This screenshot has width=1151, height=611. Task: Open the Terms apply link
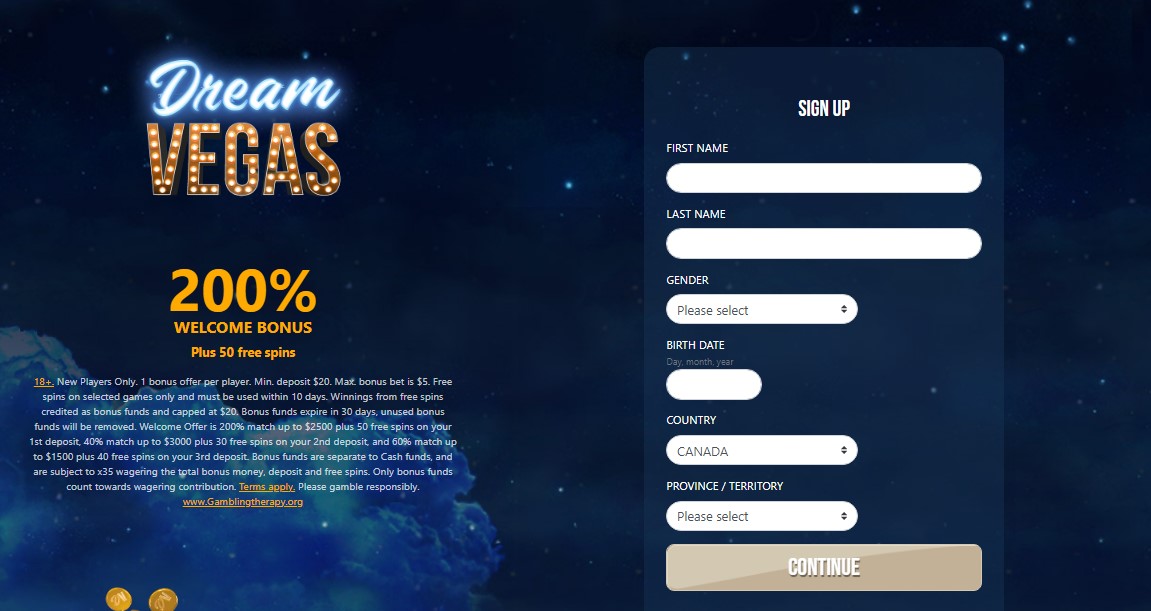click(266, 487)
